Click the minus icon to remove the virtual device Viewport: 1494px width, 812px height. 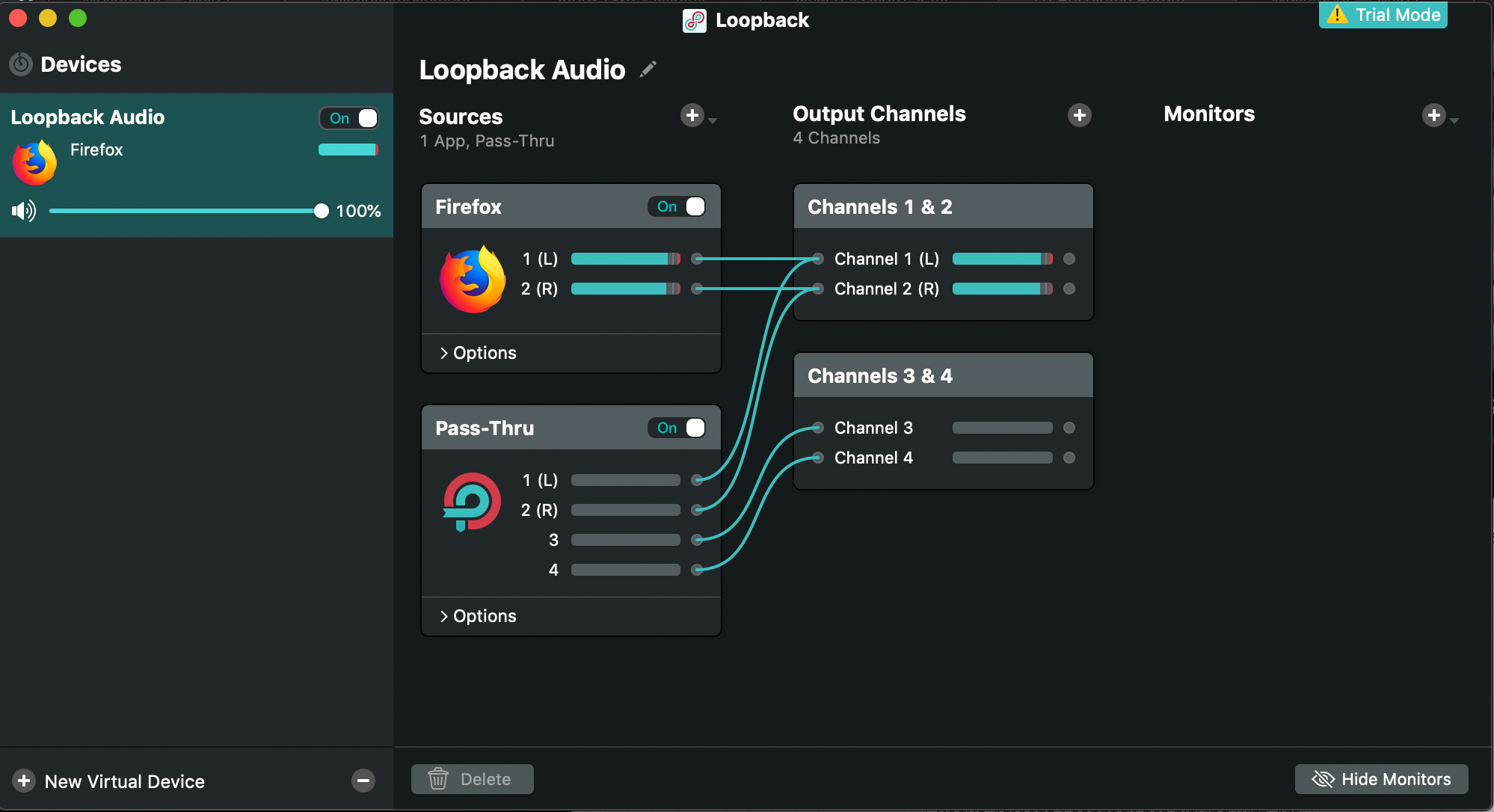363,781
